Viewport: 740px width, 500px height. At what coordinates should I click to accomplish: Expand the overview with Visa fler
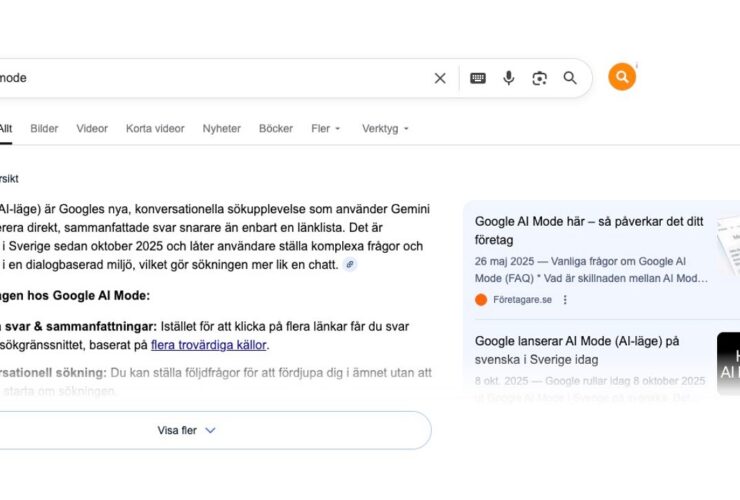point(187,430)
